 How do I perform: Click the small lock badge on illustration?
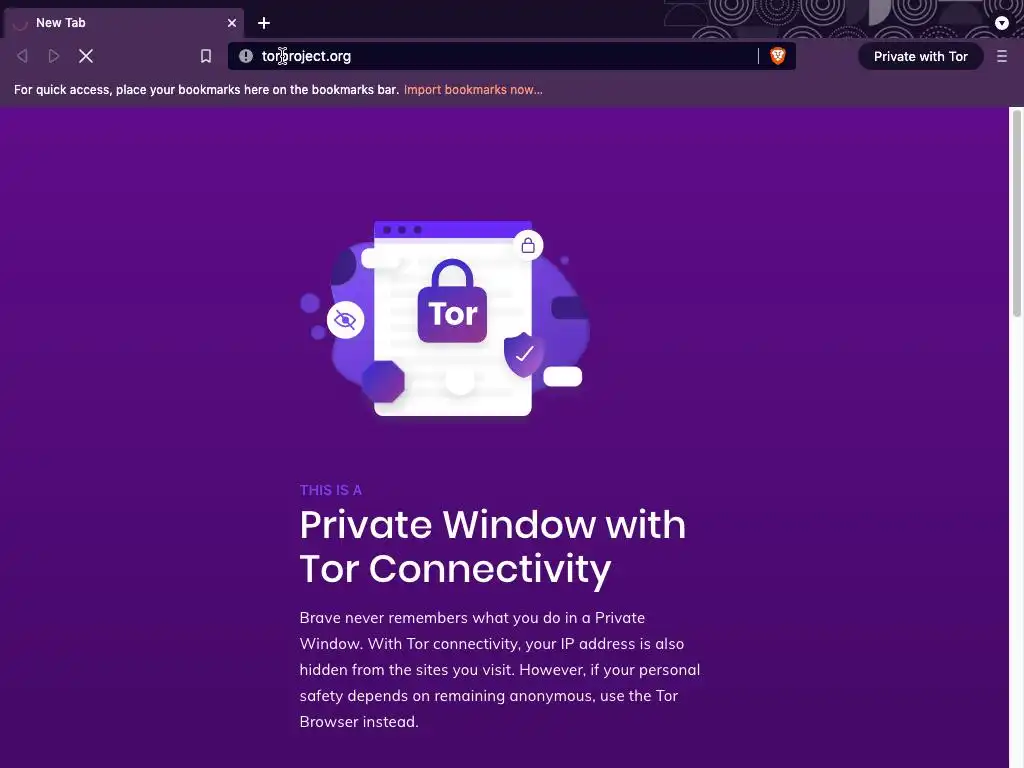click(x=528, y=246)
